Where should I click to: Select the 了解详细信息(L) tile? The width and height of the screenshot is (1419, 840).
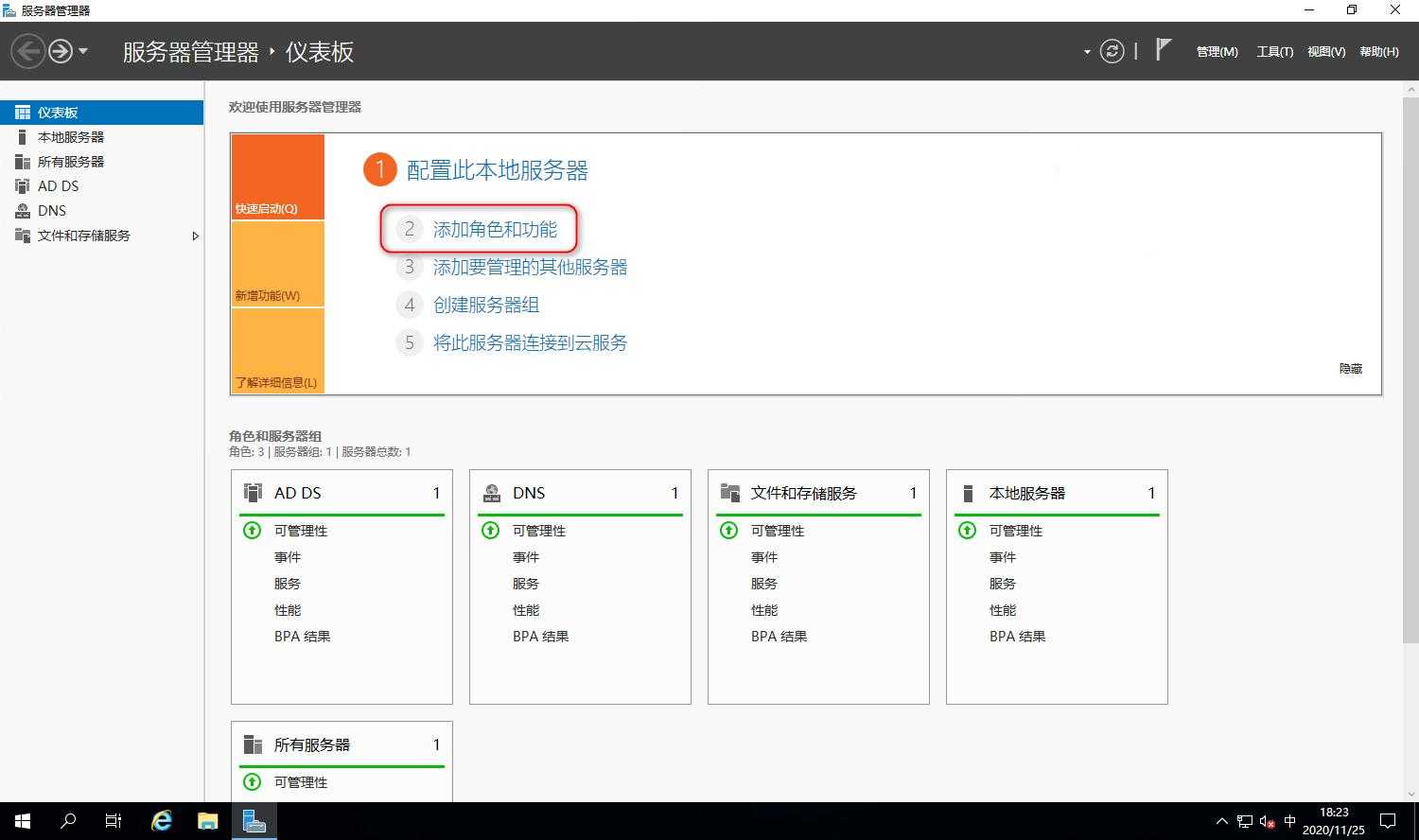pos(277,351)
